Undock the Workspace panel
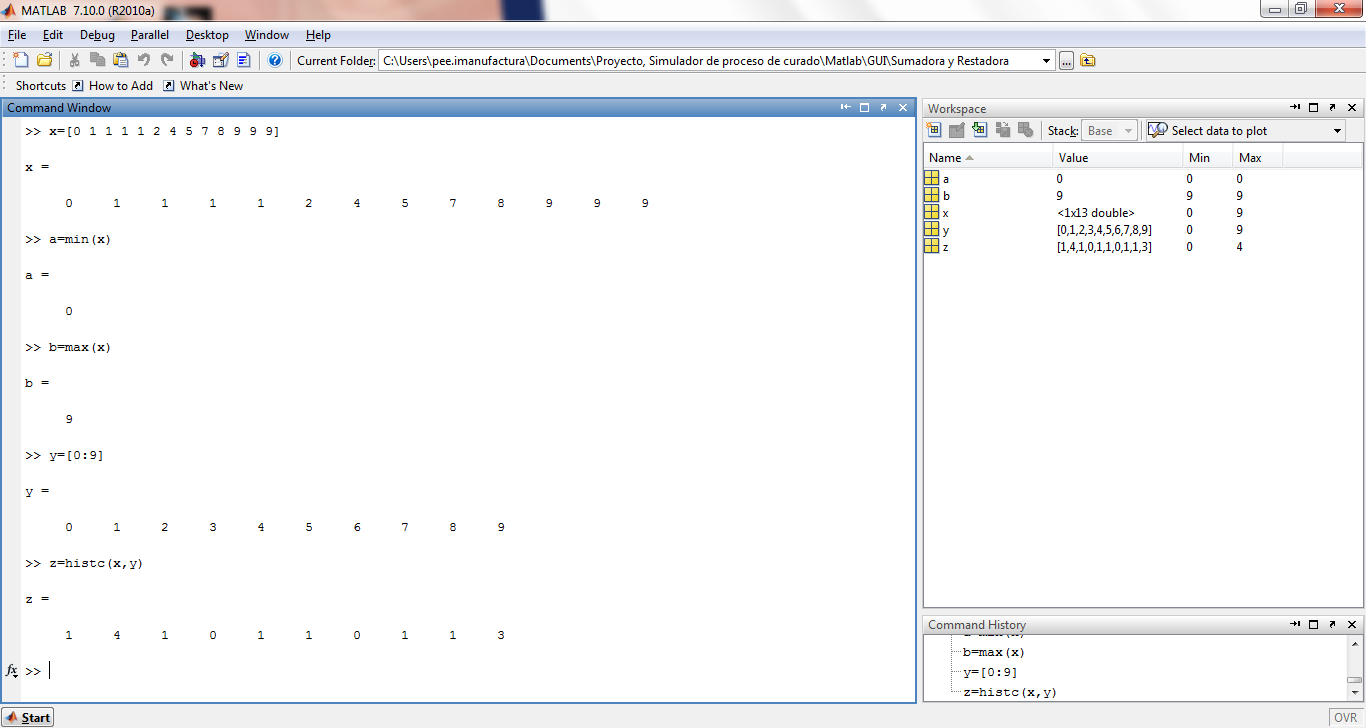Screen dimensions: 1366x728 (x=1333, y=108)
